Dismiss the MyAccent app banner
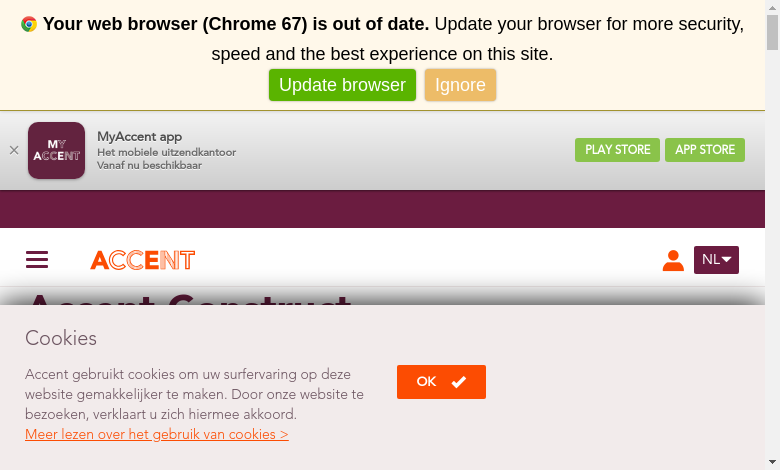The image size is (780, 470). [x=14, y=150]
